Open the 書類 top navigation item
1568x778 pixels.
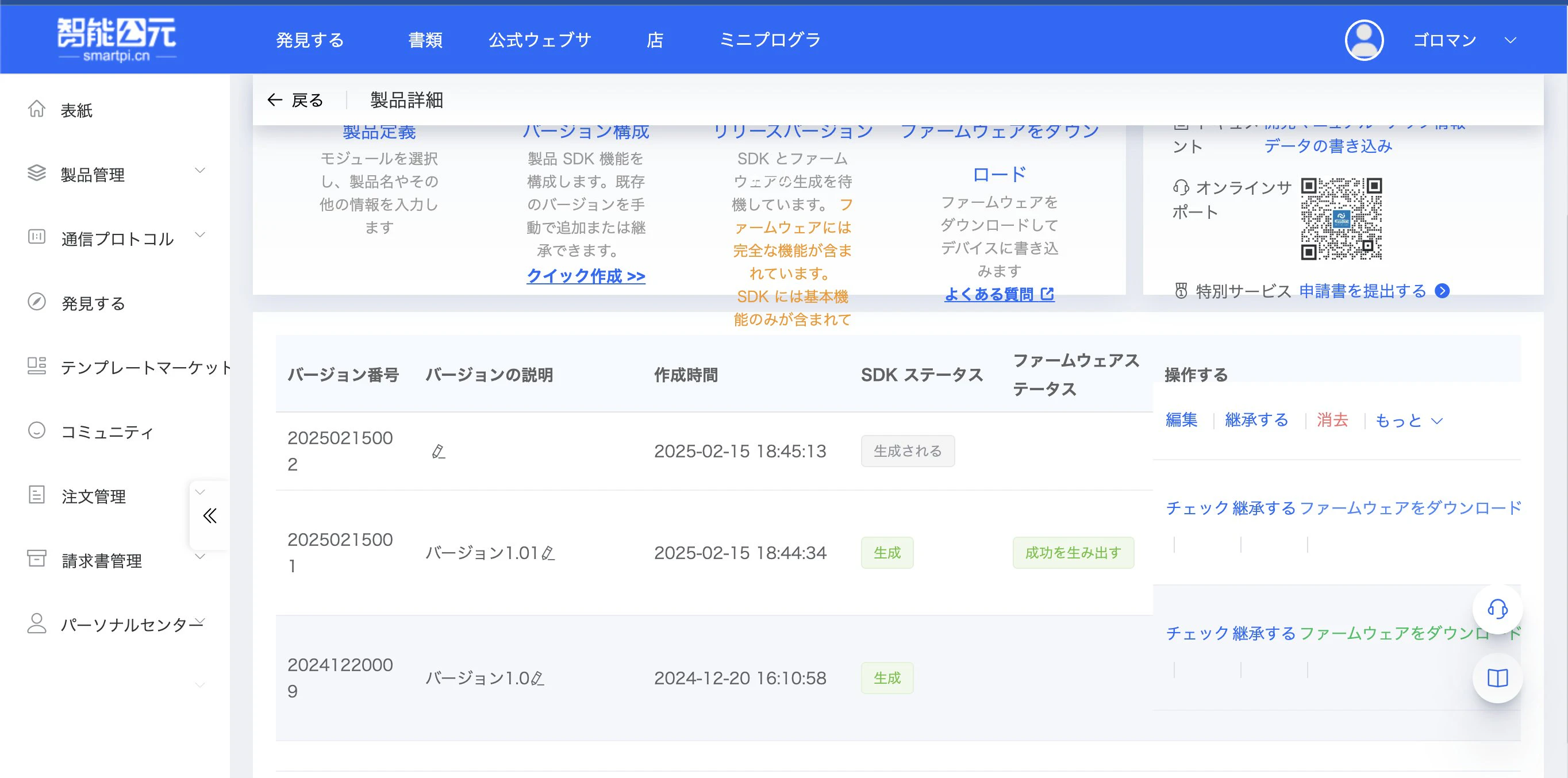click(425, 40)
